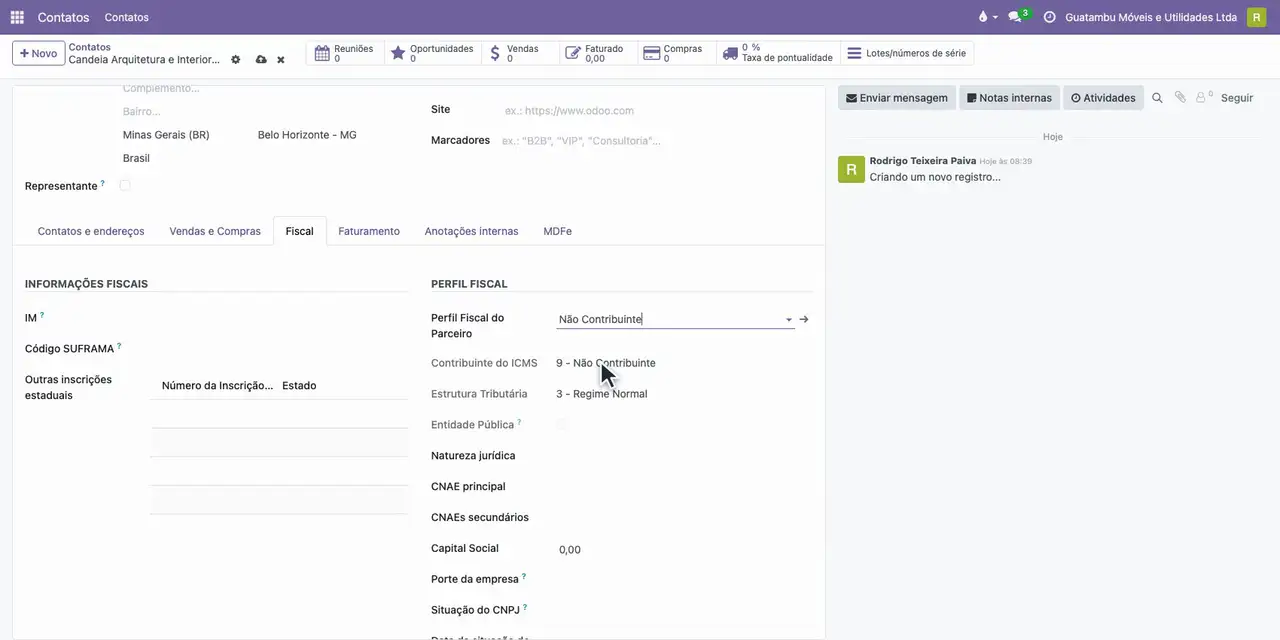Click the Enviar mensagem button
Image resolution: width=1280 pixels, height=640 pixels.
pos(897,98)
